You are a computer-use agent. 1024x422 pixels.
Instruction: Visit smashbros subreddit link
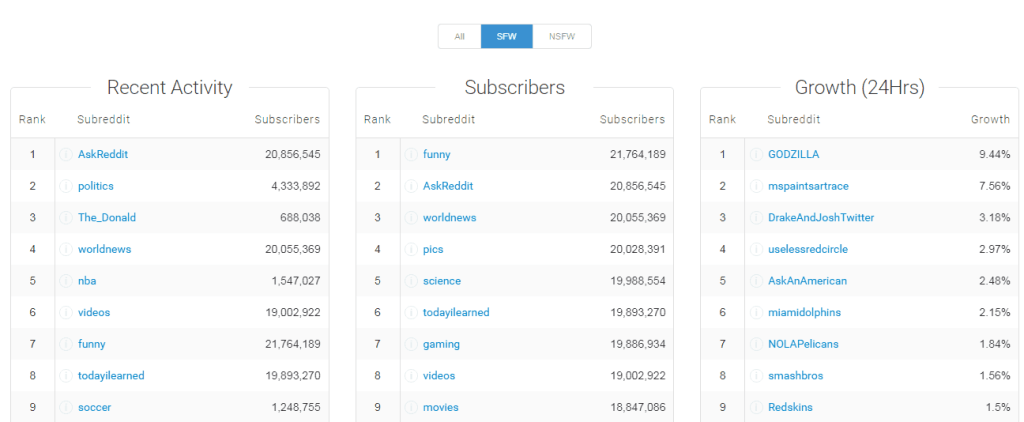pyautogui.click(x=796, y=376)
